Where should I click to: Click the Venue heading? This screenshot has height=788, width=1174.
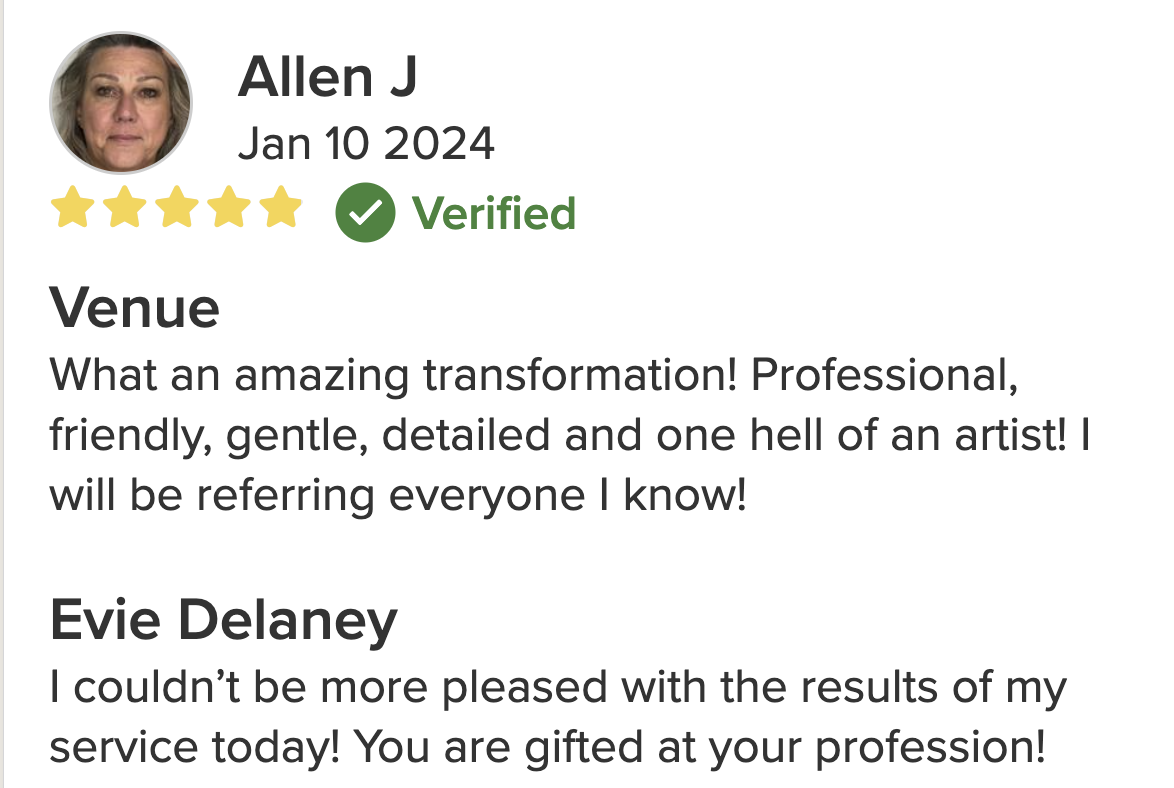(x=134, y=308)
